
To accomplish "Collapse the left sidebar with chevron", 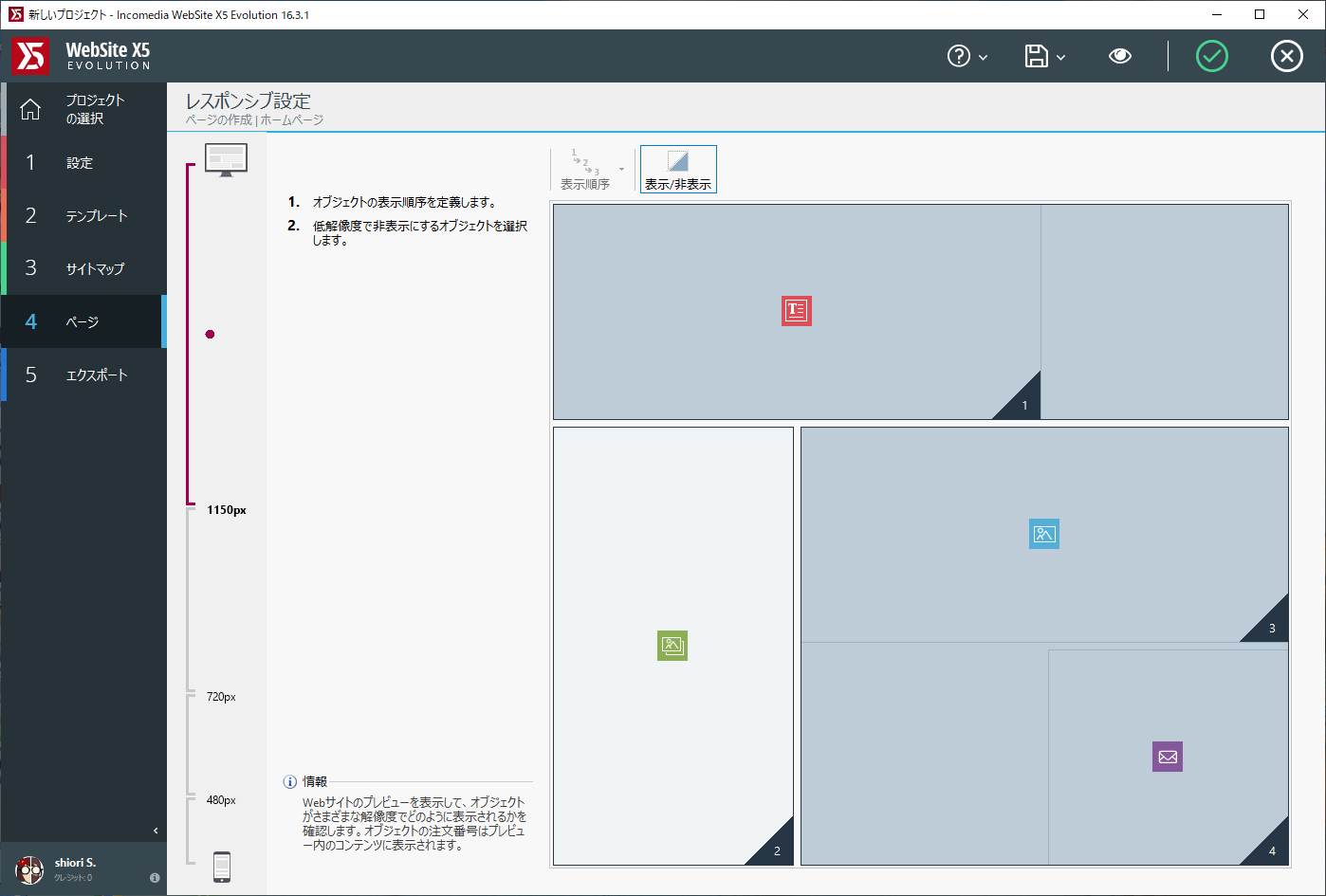I will [x=156, y=831].
